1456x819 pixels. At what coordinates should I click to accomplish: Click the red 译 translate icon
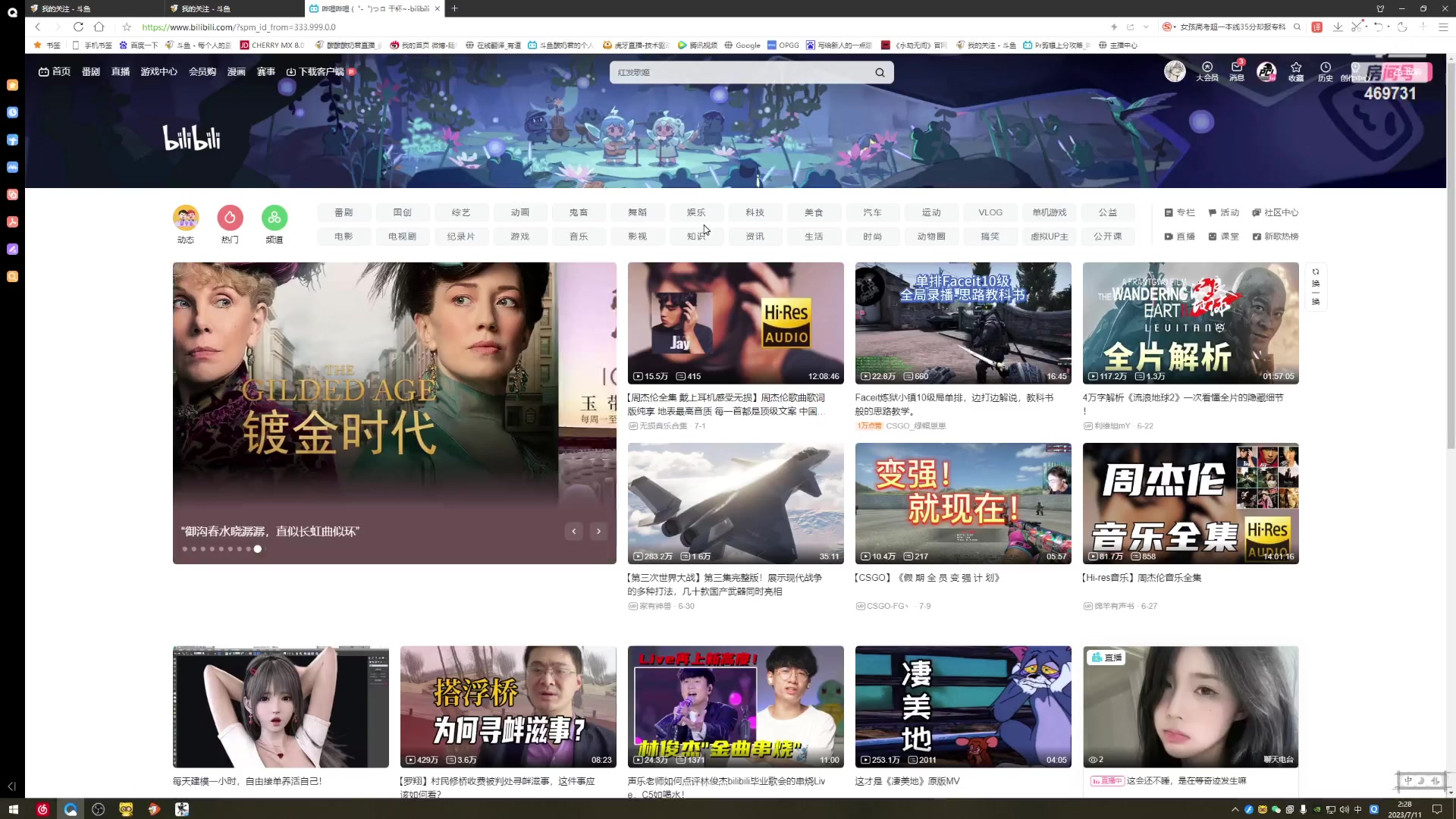[x=1317, y=27]
